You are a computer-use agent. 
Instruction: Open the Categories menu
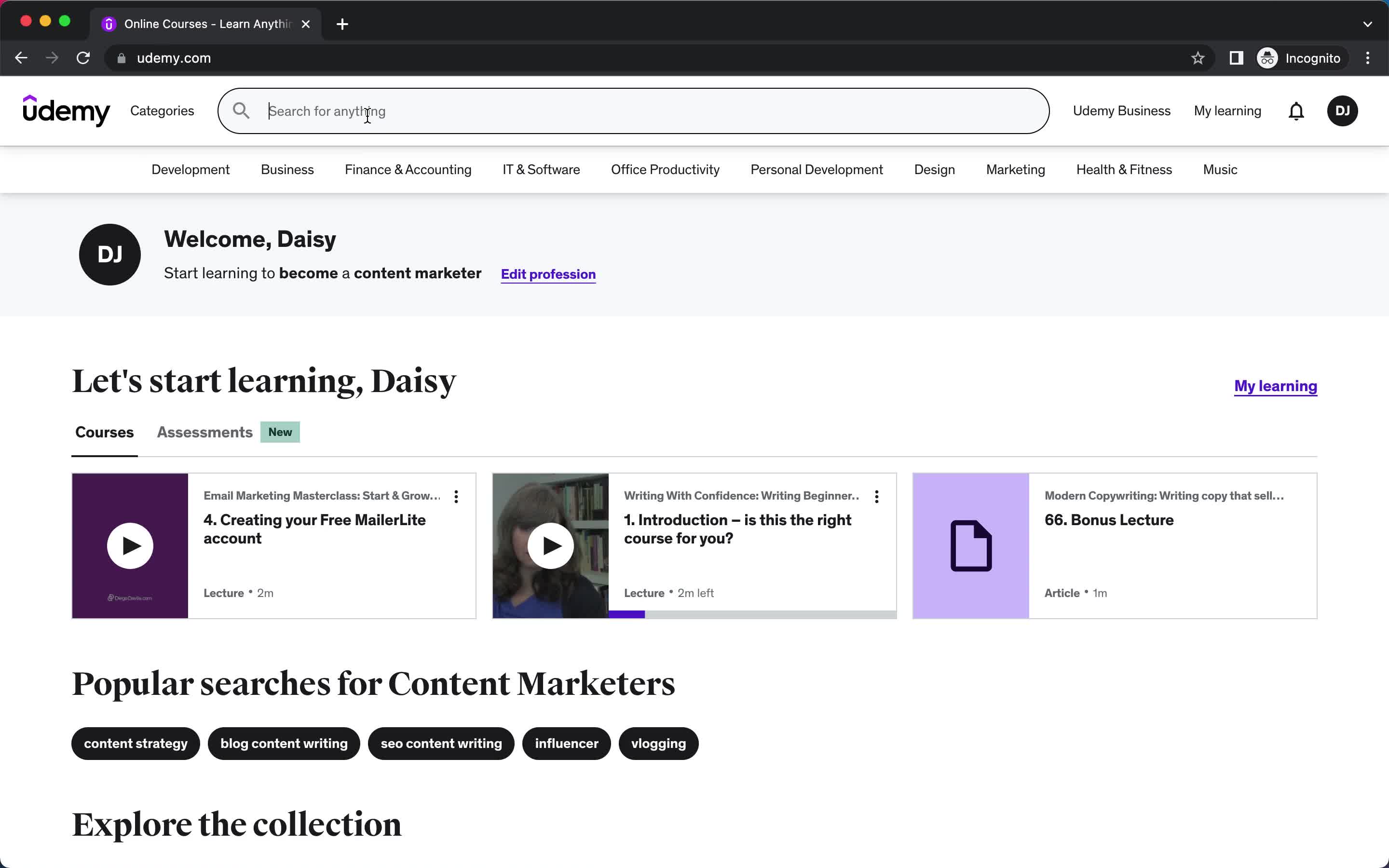[x=163, y=111]
